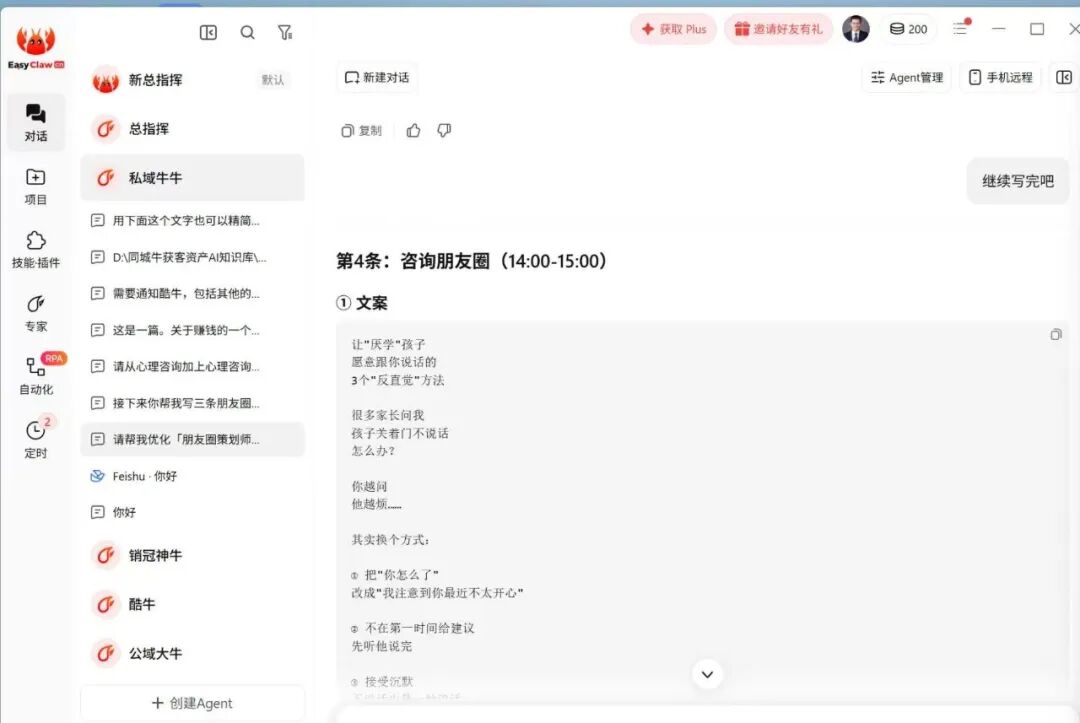1080x723 pixels.
Task: Open the 200 credits balance
Action: click(x=908, y=29)
